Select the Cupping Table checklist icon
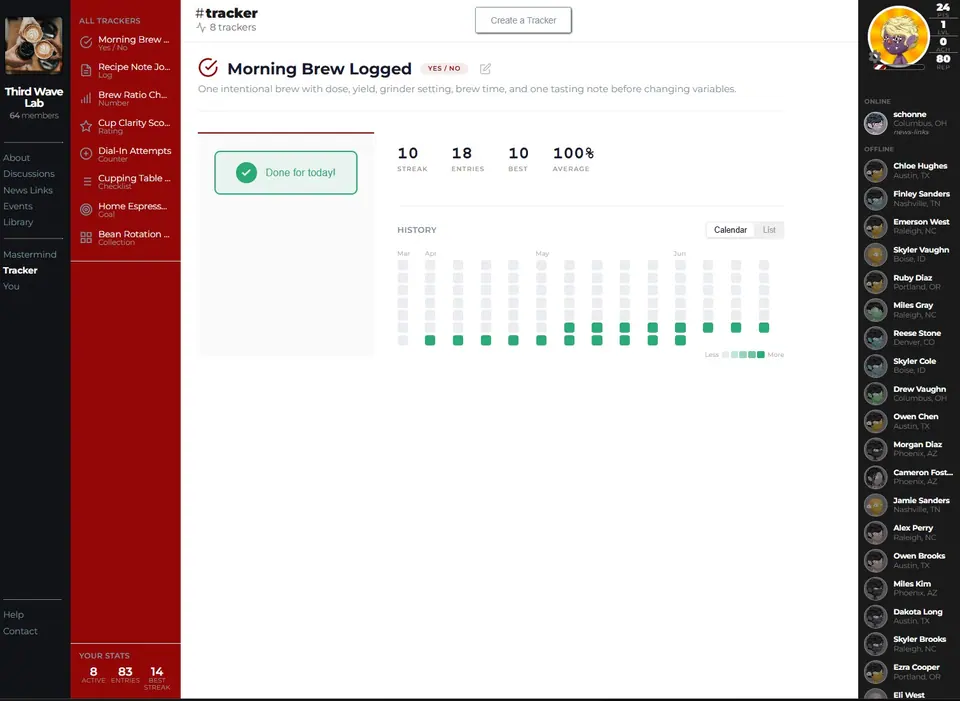960x701 pixels. click(86, 181)
